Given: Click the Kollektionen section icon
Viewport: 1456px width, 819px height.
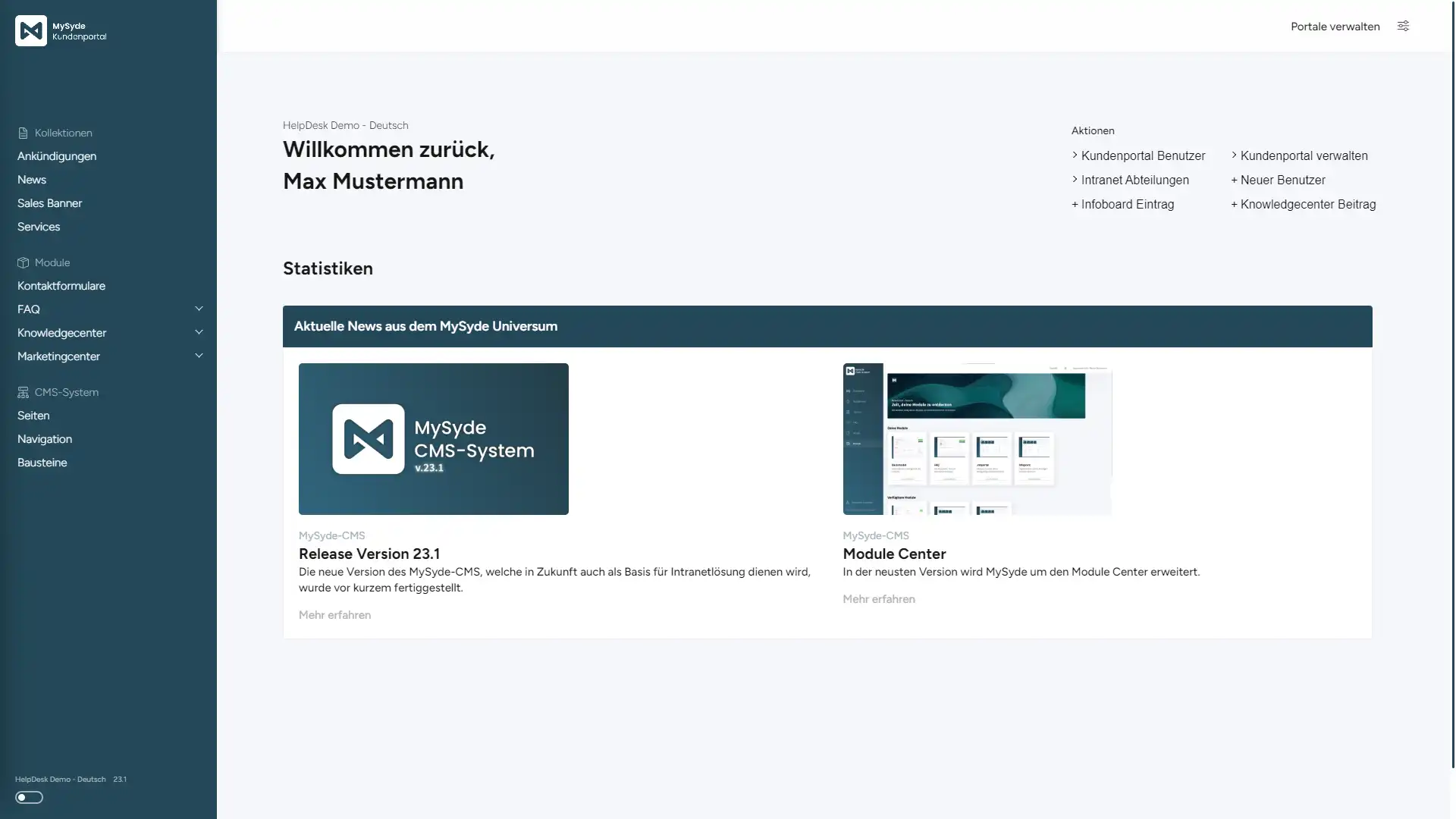Looking at the screenshot, I should (23, 133).
